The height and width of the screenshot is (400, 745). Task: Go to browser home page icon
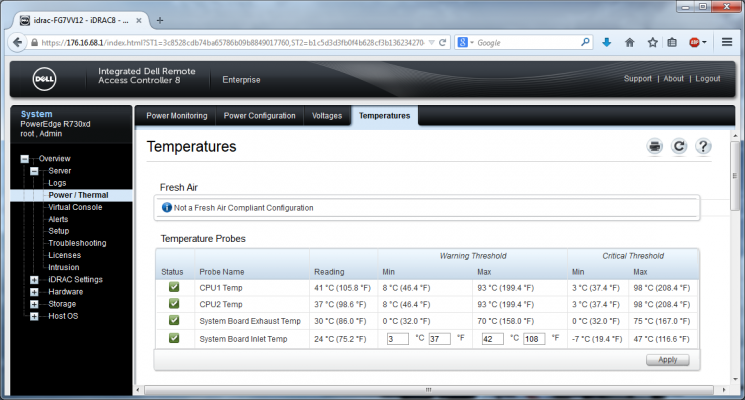coord(630,42)
